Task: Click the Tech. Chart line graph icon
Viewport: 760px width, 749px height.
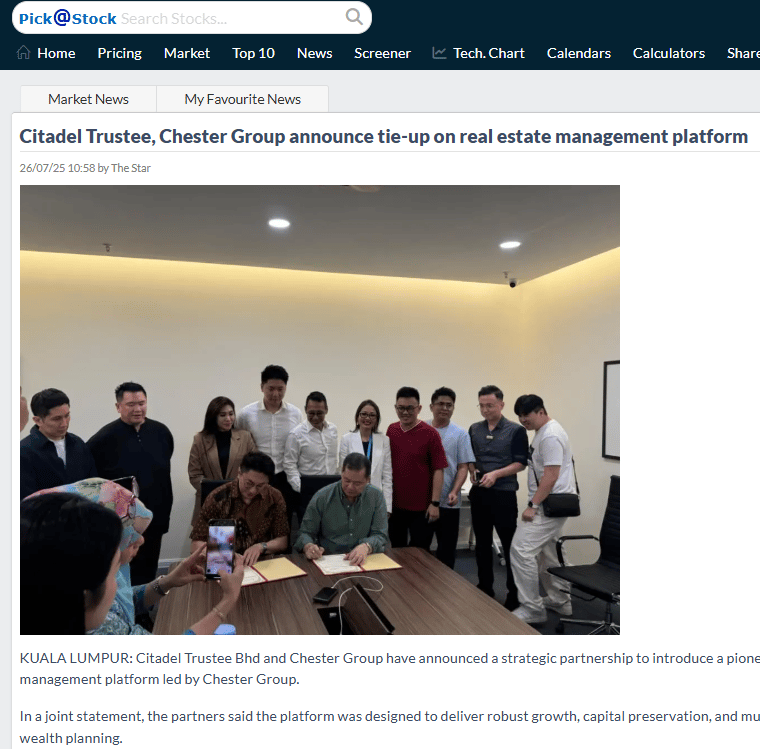Action: (x=439, y=53)
